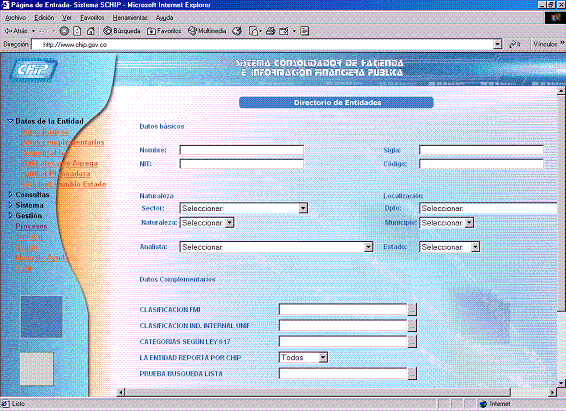Viewport: 566px width, 411px height.
Task: Click into the Código input field
Action: pyautogui.click(x=481, y=164)
